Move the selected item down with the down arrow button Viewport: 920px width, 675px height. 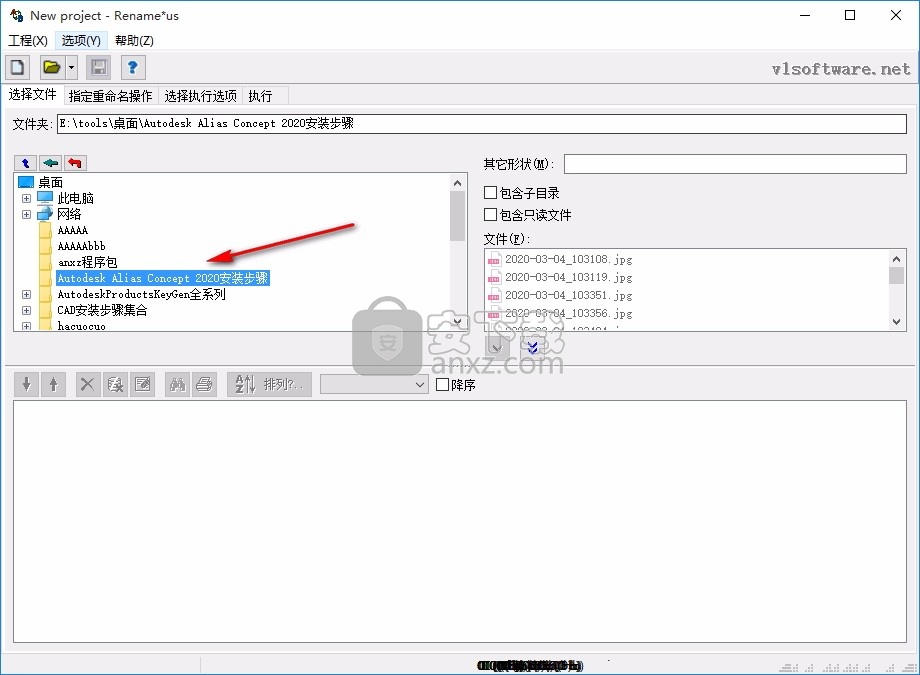26,384
